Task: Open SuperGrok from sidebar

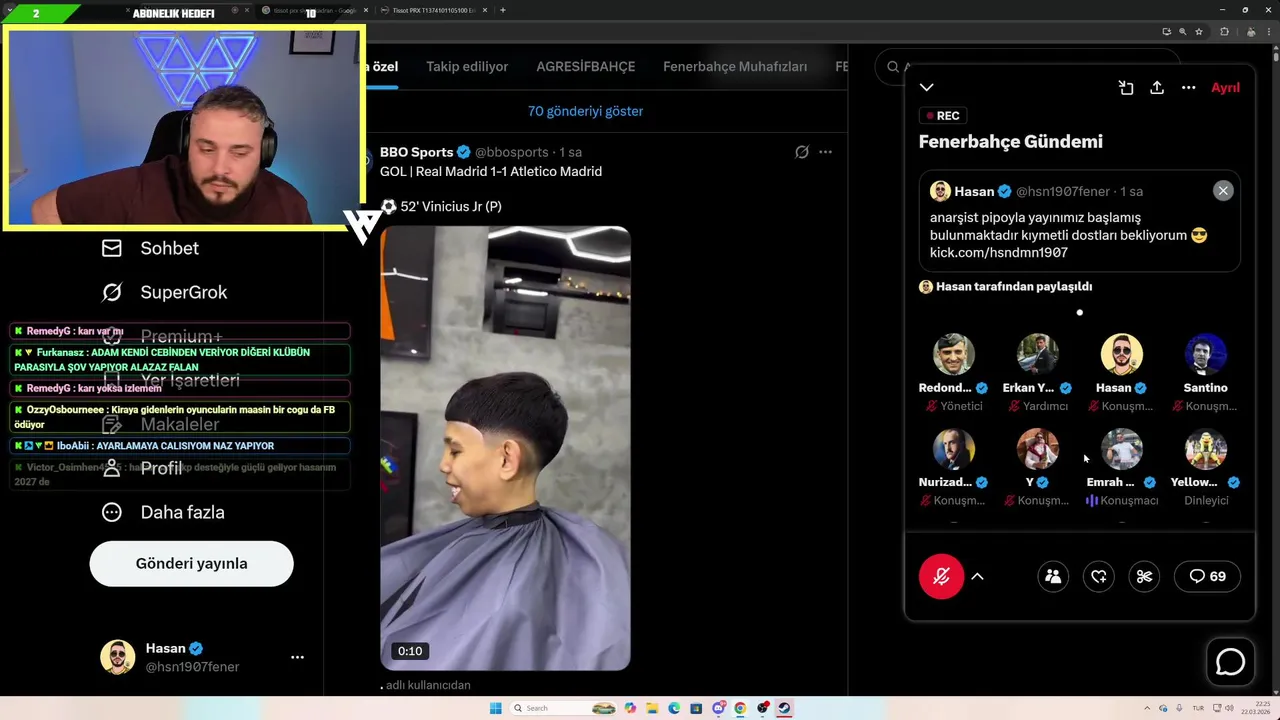Action: point(164,292)
